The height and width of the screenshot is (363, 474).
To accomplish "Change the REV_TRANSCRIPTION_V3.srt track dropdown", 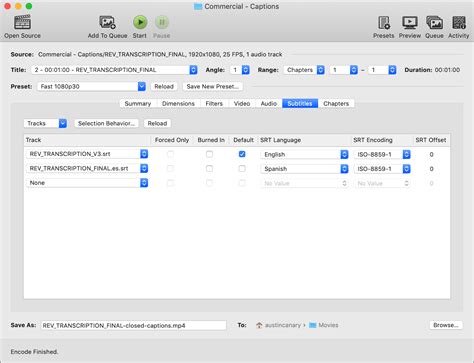I will 87,154.
